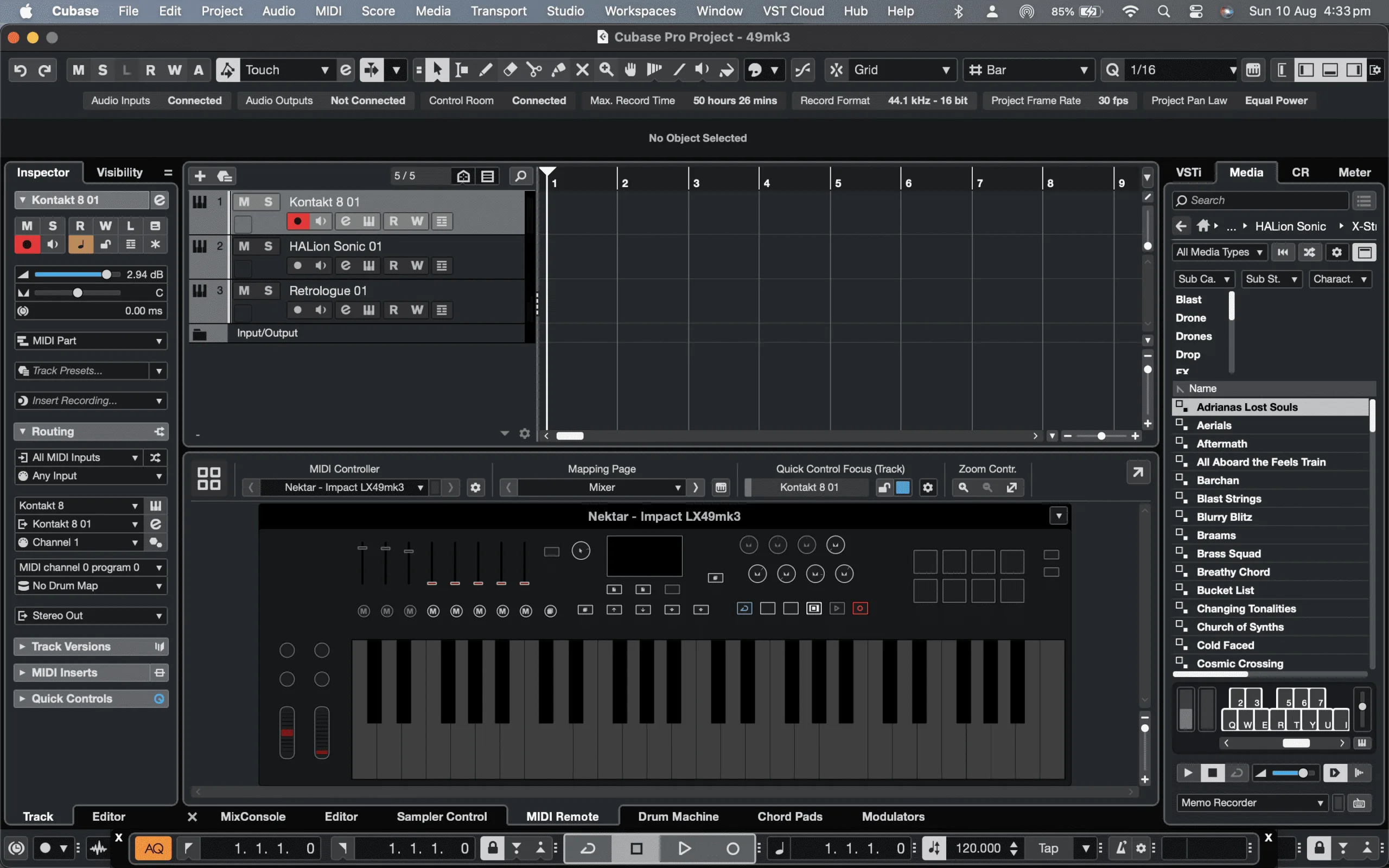Select the Split scissors tool
1389x868 pixels.
coord(534,70)
